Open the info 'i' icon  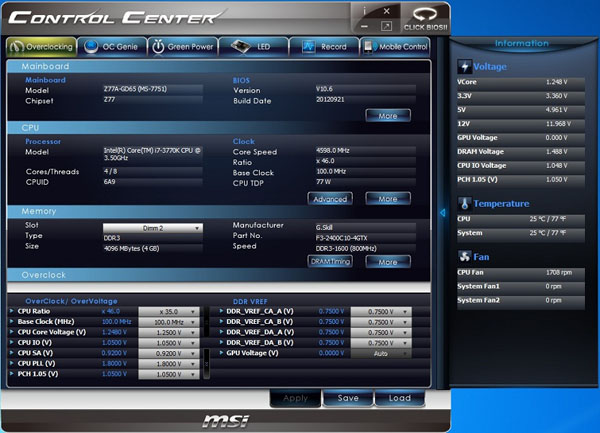[364, 11]
